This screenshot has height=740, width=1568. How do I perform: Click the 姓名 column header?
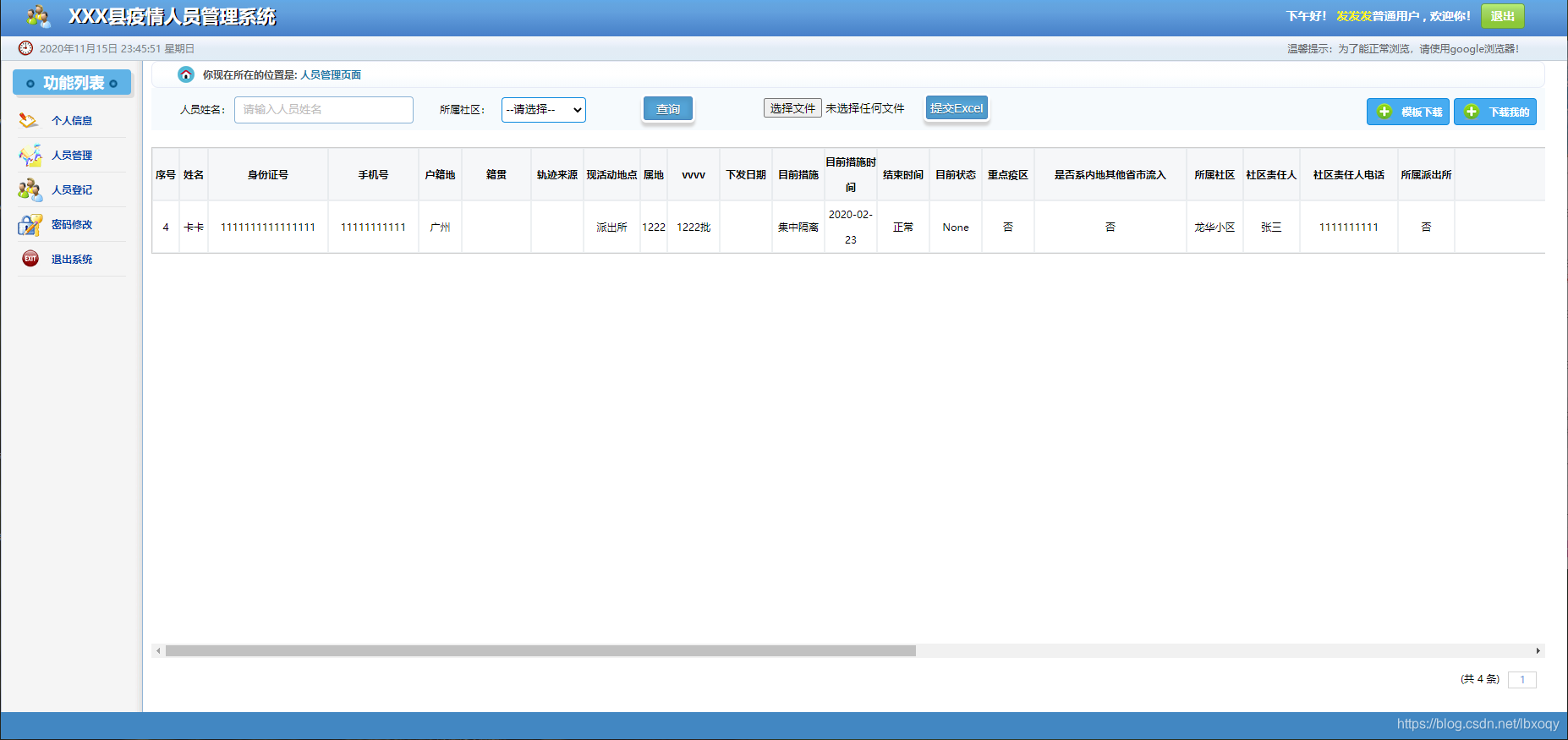(194, 175)
